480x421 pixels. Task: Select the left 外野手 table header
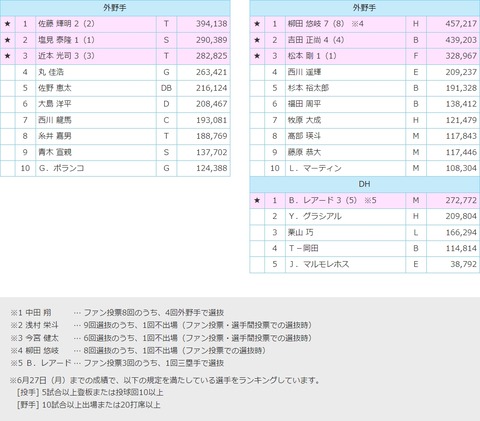click(x=115, y=8)
